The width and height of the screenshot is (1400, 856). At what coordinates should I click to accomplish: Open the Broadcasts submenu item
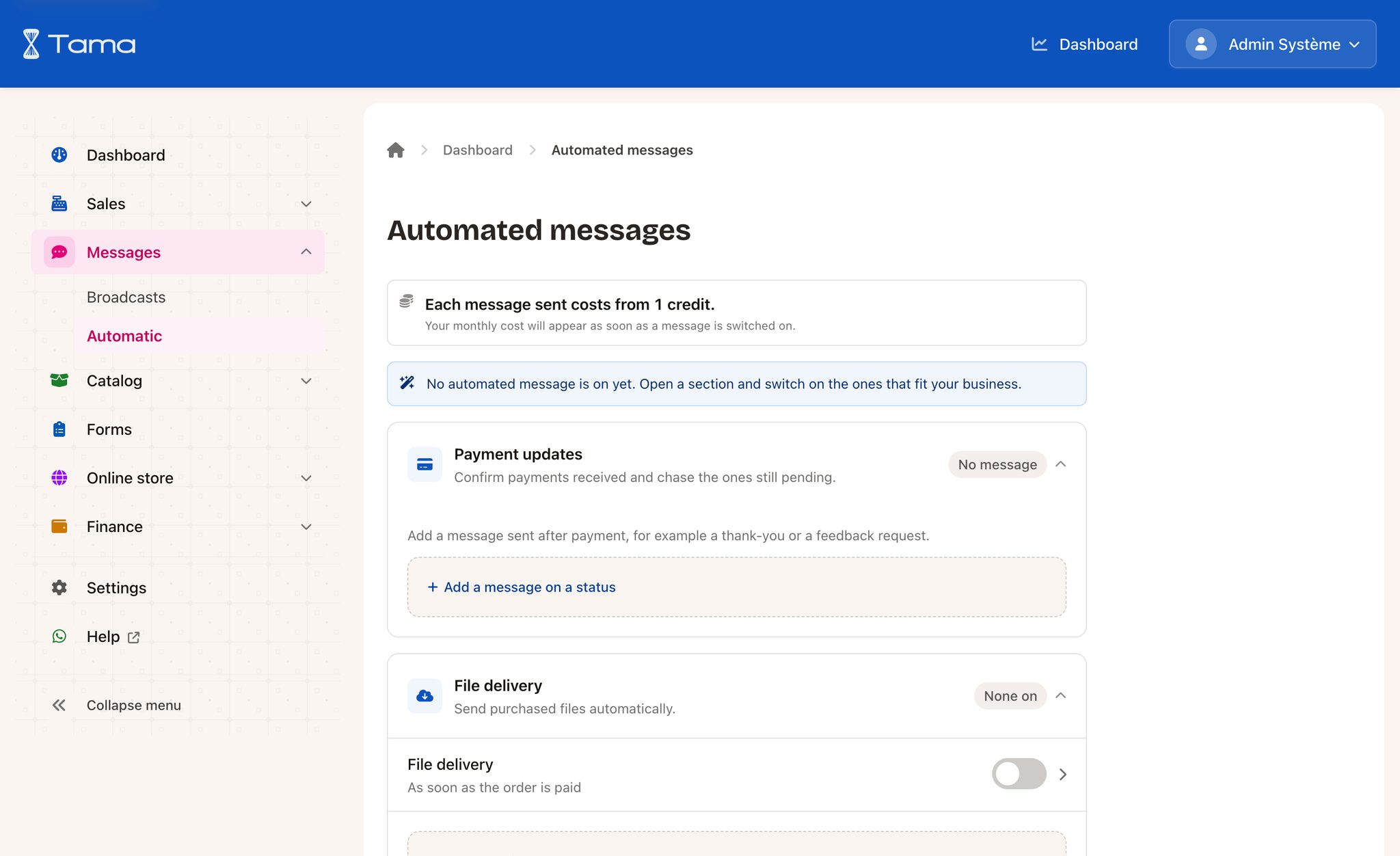pos(126,297)
